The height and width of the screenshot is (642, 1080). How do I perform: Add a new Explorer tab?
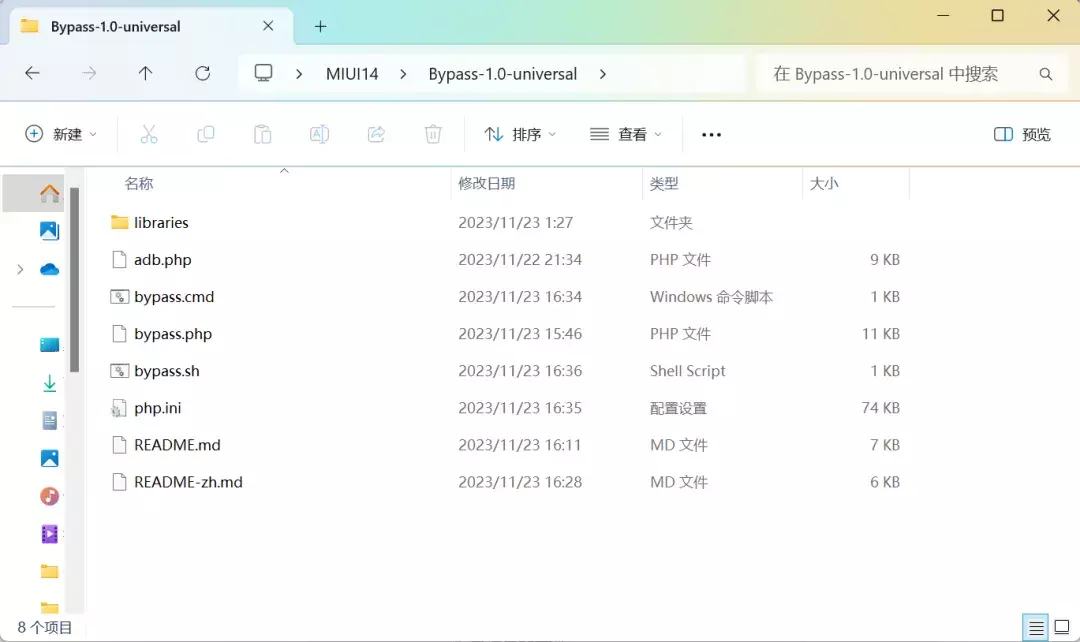pos(320,27)
